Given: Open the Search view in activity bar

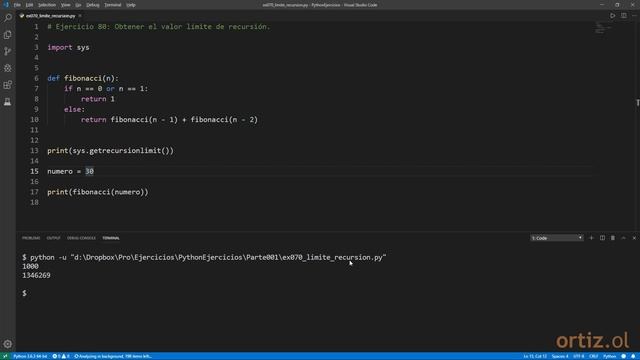Looking at the screenshot, I should tap(8, 18).
